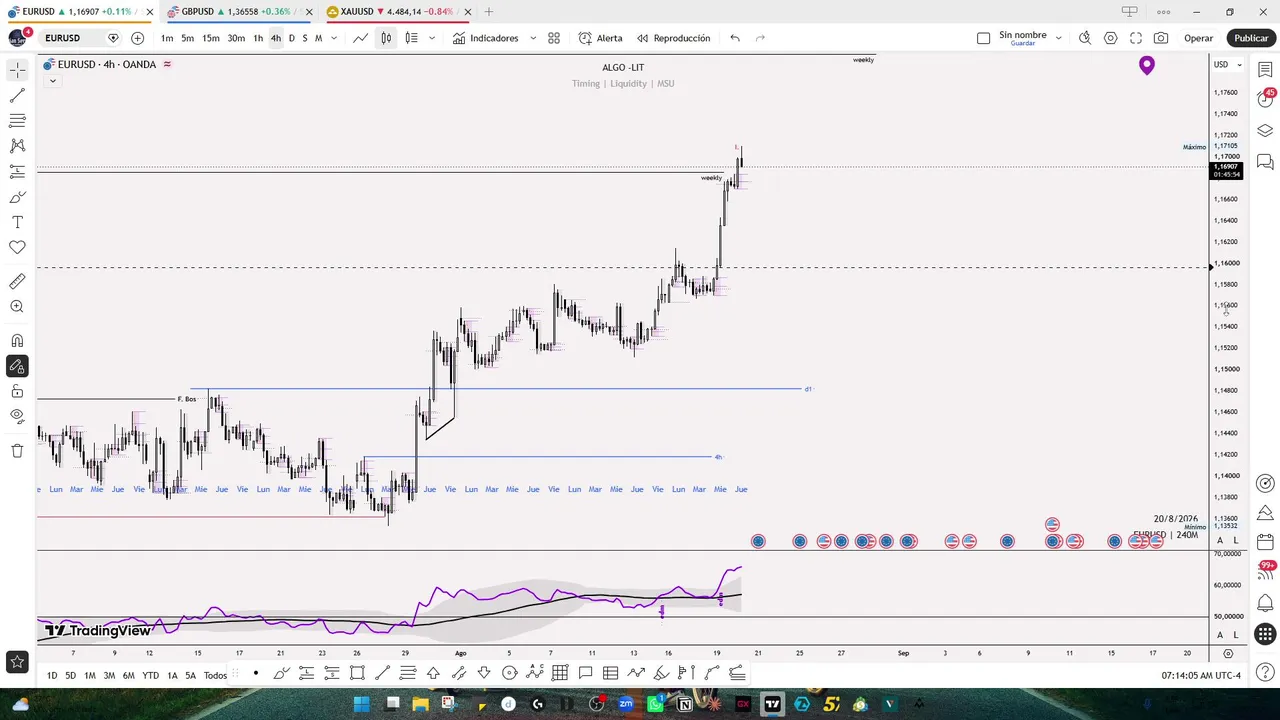Select the Todos date range
The width and height of the screenshot is (1280, 720).
(215, 676)
